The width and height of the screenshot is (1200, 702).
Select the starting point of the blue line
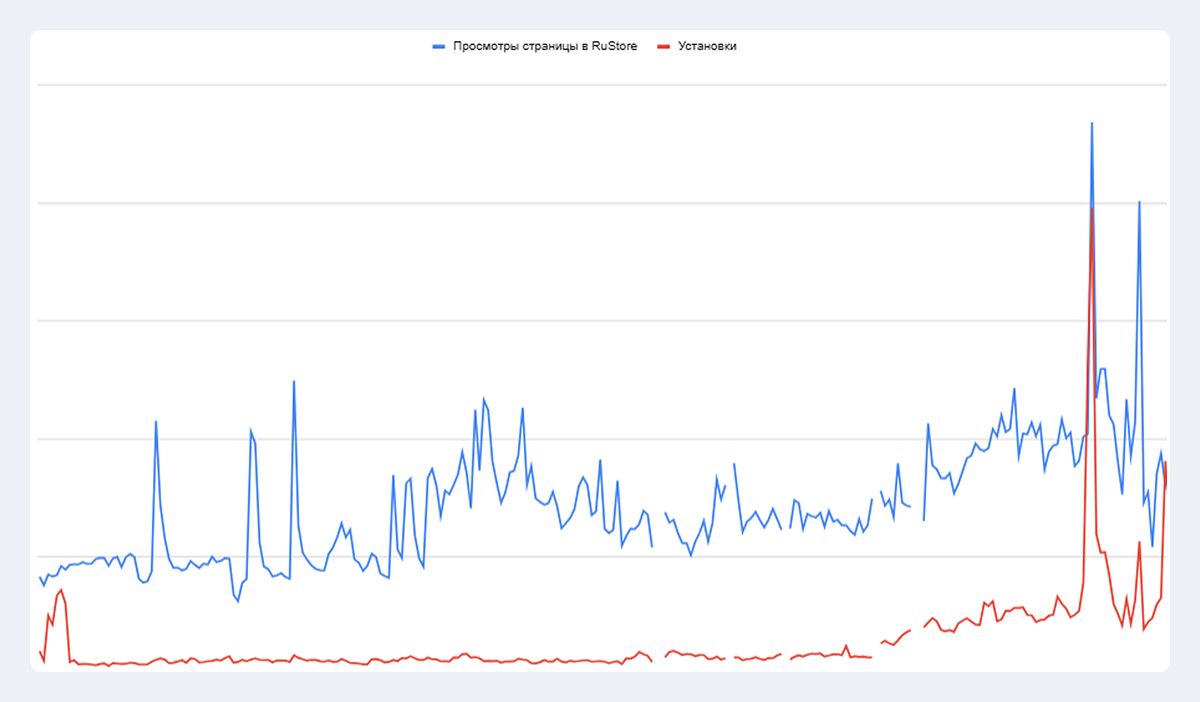tap(40, 577)
